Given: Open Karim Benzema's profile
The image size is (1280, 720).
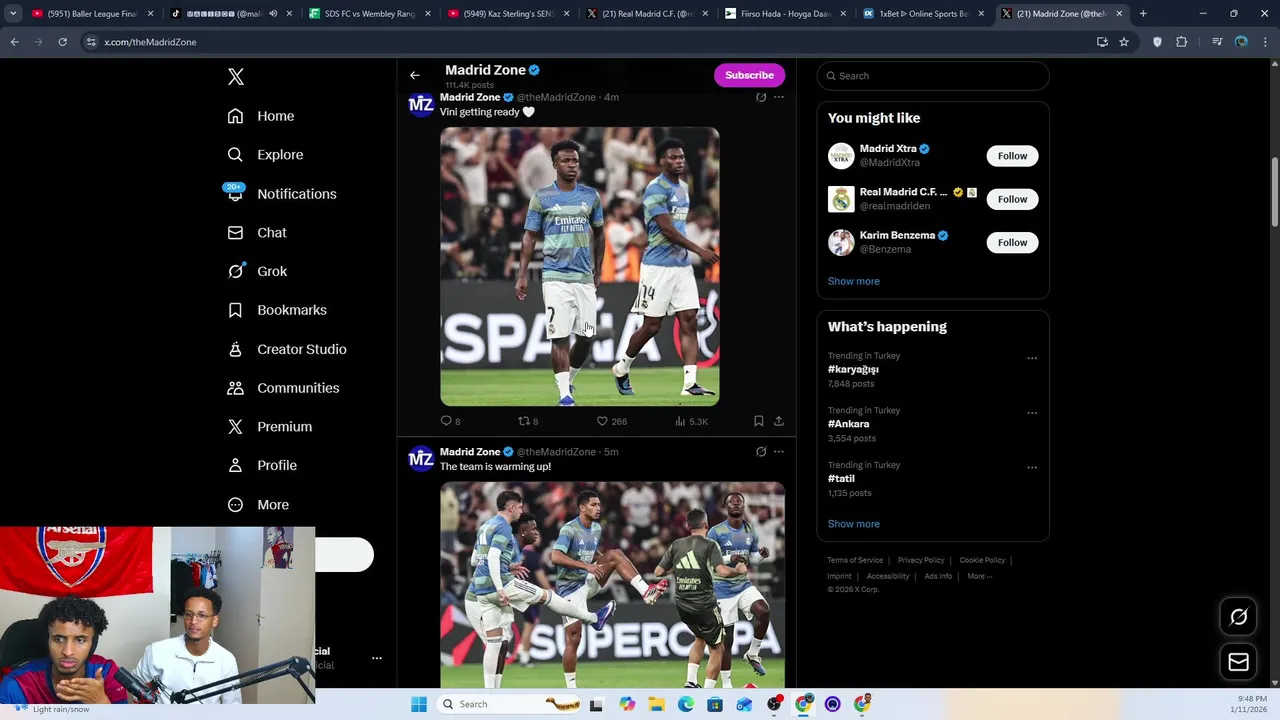Looking at the screenshot, I should click(897, 236).
